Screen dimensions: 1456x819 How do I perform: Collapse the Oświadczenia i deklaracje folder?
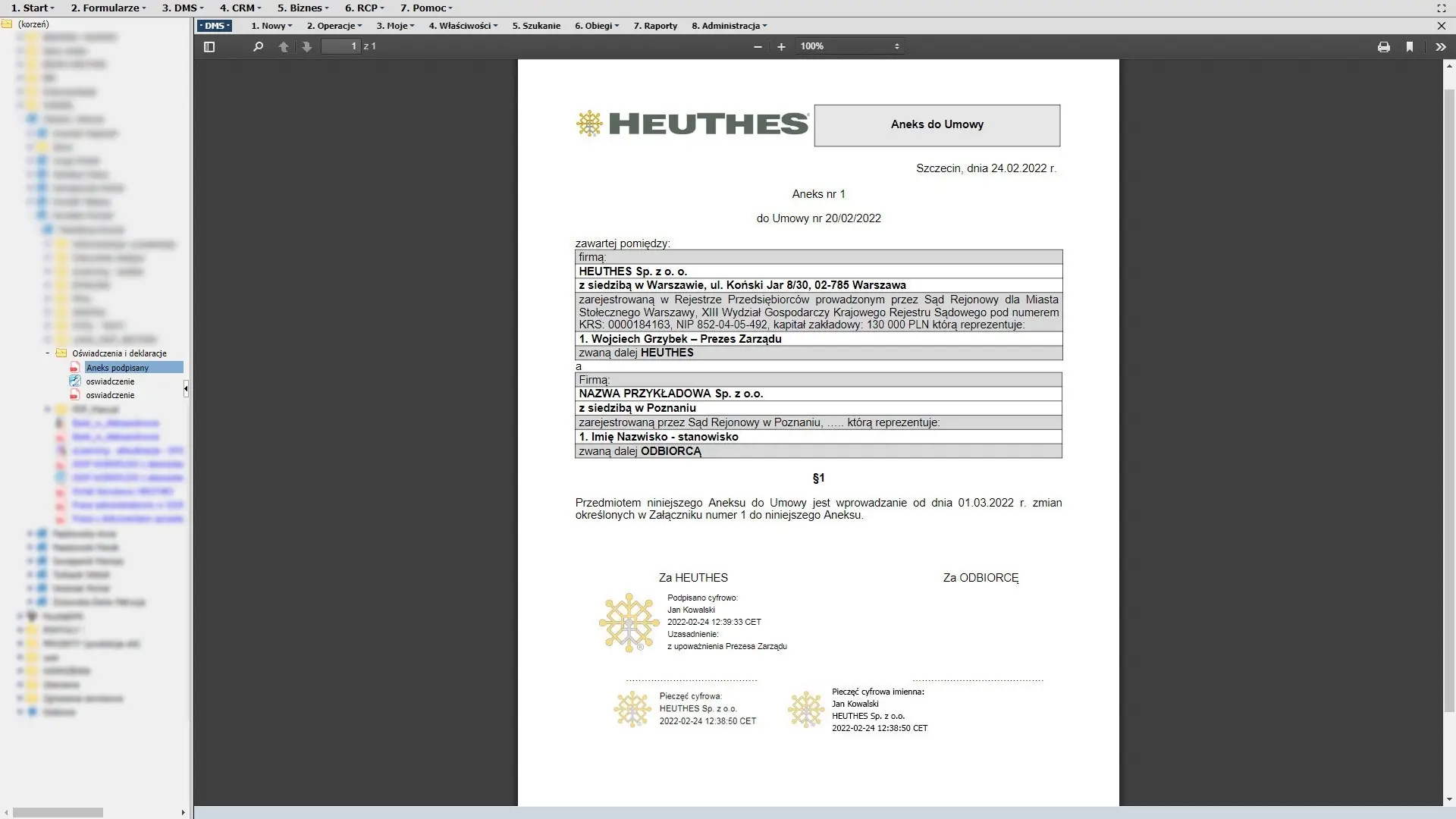pos(48,353)
